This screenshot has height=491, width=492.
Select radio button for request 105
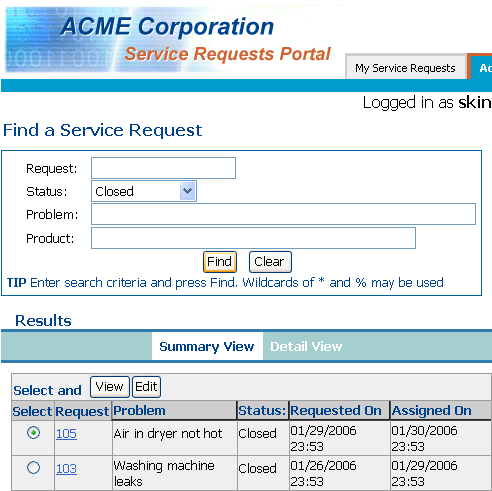(33, 433)
